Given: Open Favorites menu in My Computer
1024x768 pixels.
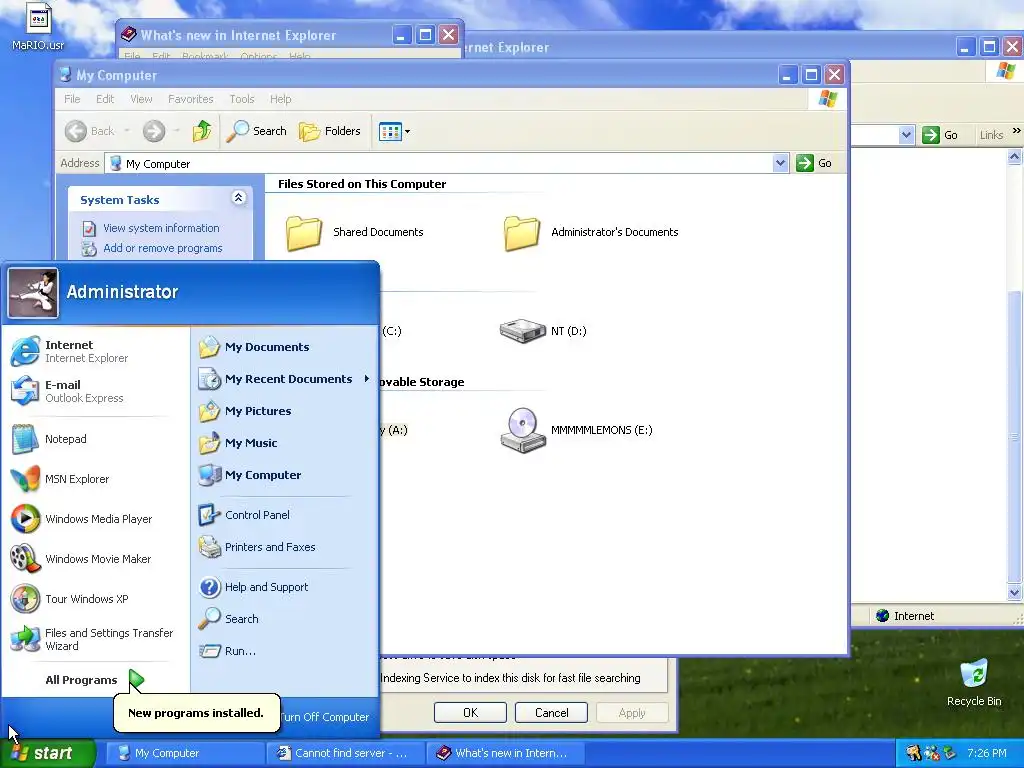Looking at the screenshot, I should (191, 99).
